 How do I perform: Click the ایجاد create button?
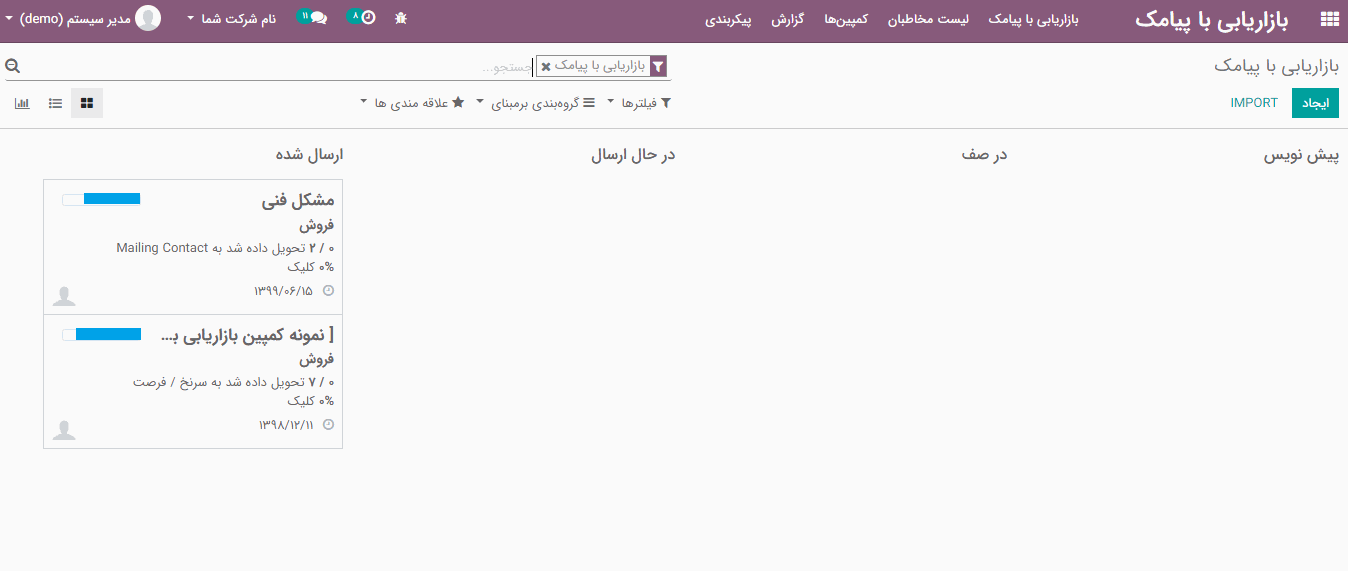[1315, 103]
